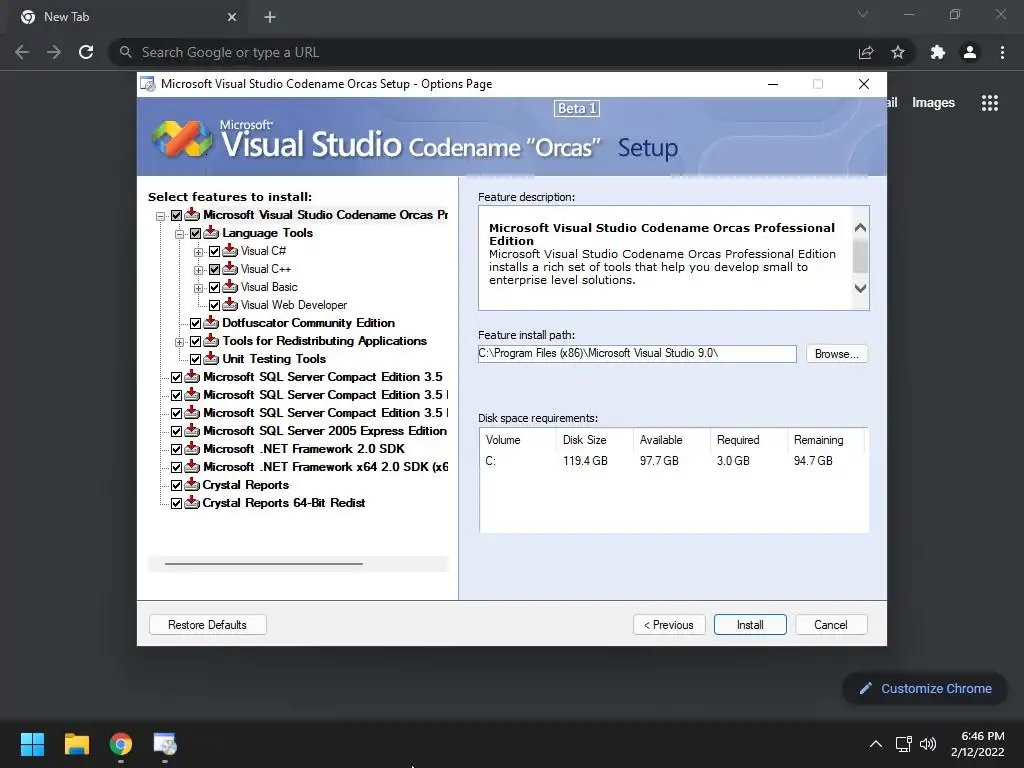1024x768 pixels.
Task: Expand the Visual Basic node
Action: [198, 287]
